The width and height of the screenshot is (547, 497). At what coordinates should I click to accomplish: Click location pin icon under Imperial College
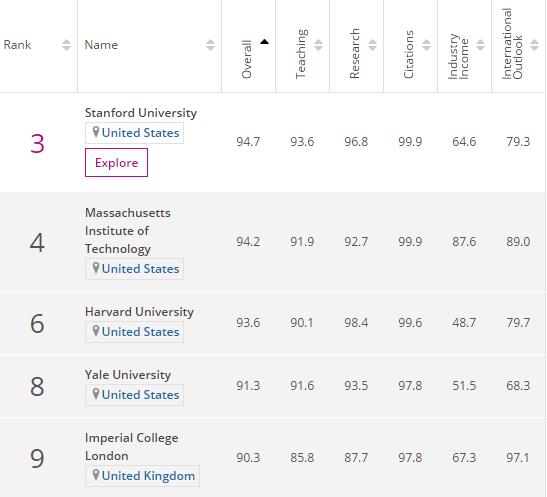(96, 475)
